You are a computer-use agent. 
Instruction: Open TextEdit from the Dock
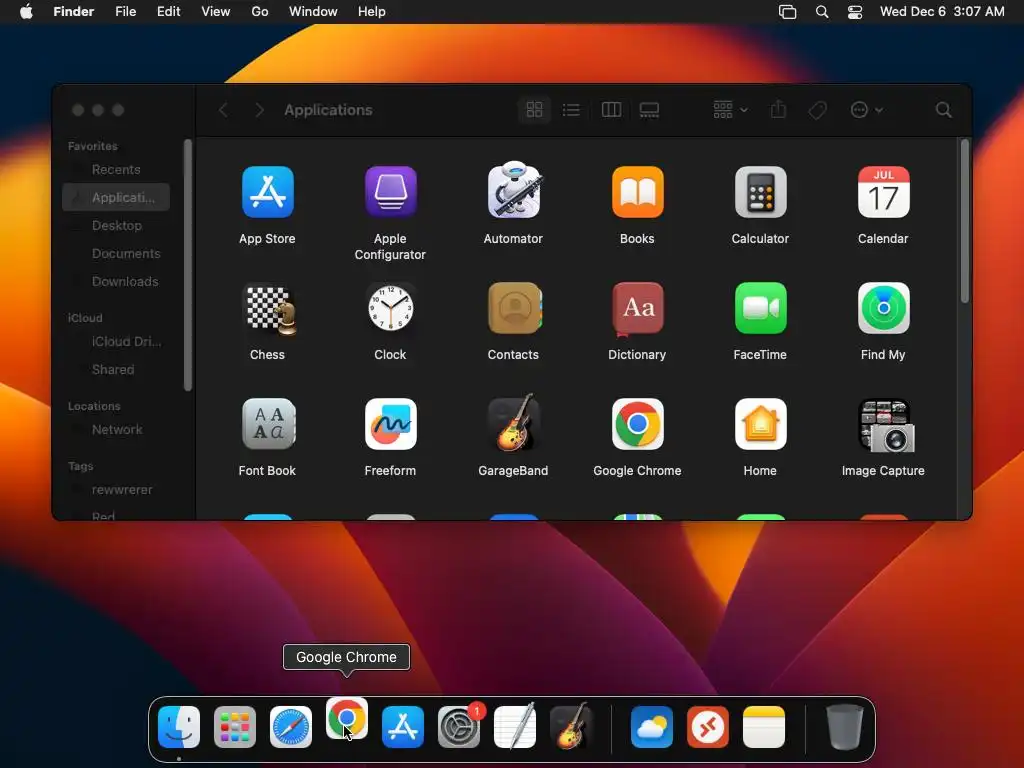[515, 726]
